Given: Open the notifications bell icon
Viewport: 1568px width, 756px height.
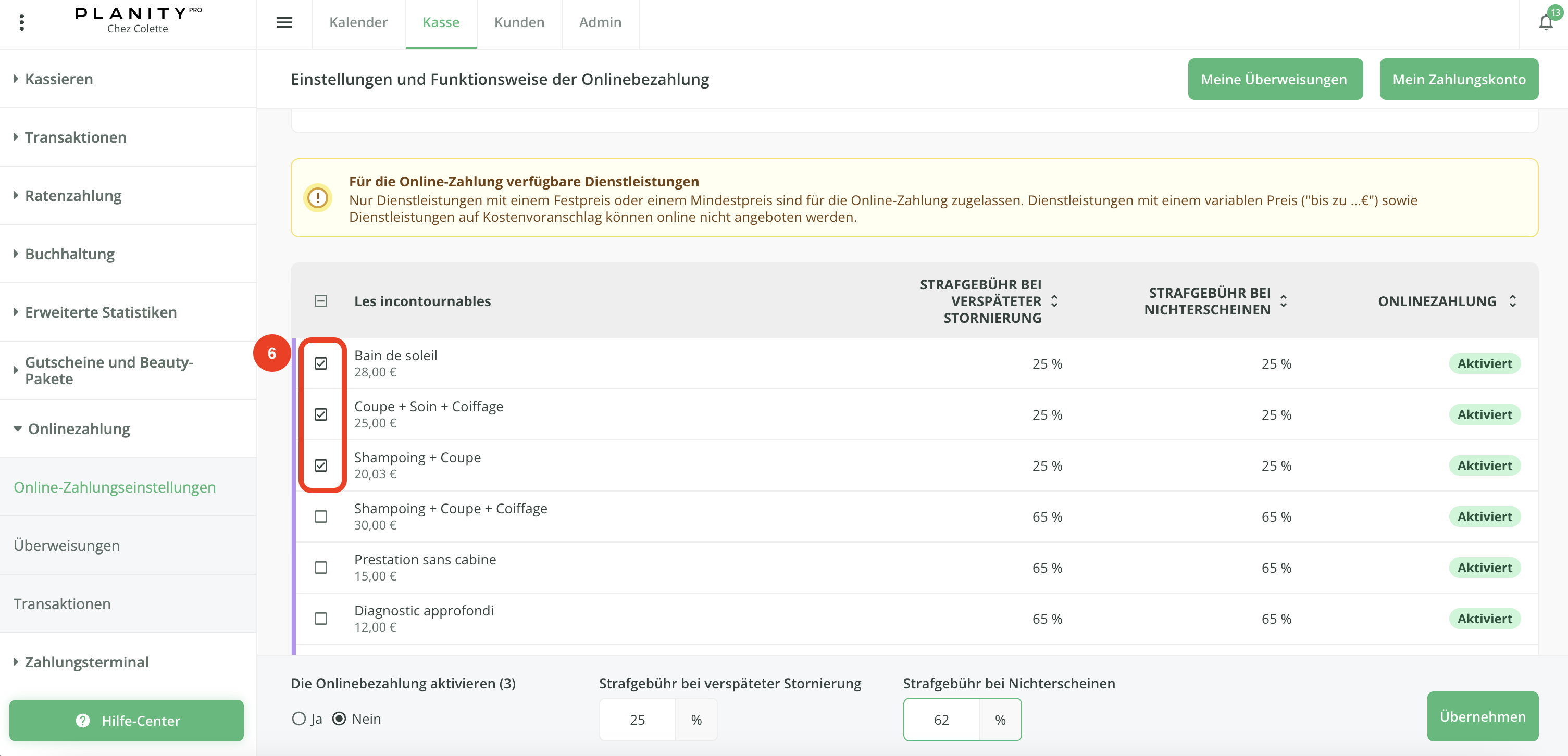Looking at the screenshot, I should [x=1545, y=22].
